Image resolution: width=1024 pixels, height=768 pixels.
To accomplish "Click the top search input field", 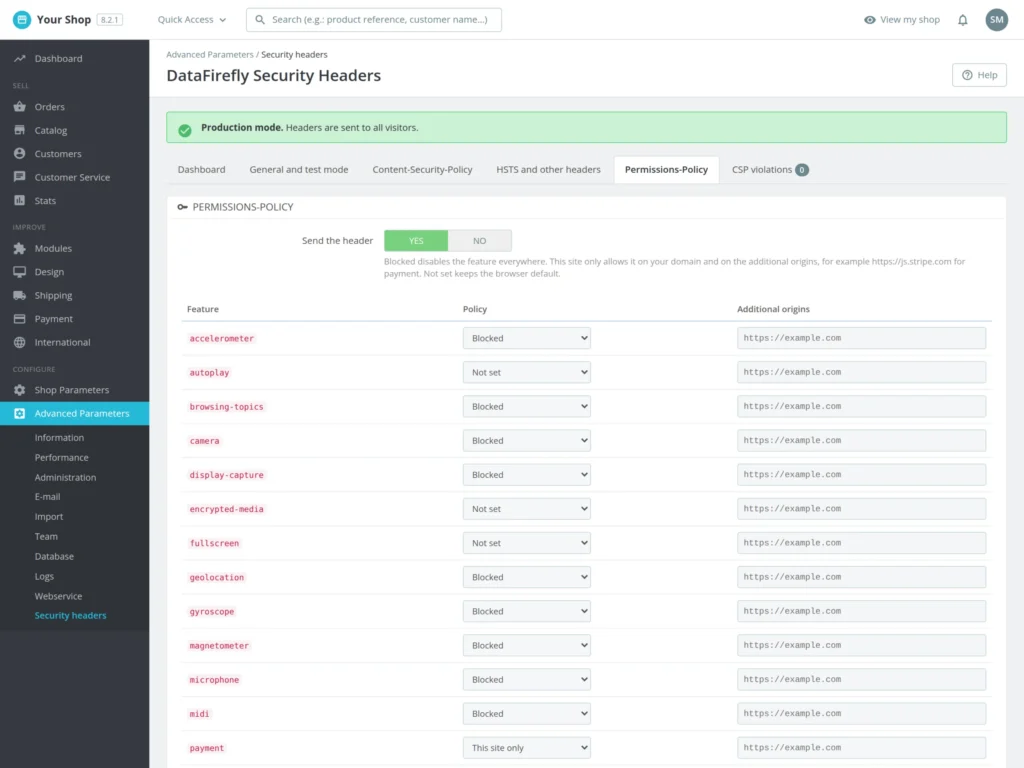I will click(x=374, y=20).
